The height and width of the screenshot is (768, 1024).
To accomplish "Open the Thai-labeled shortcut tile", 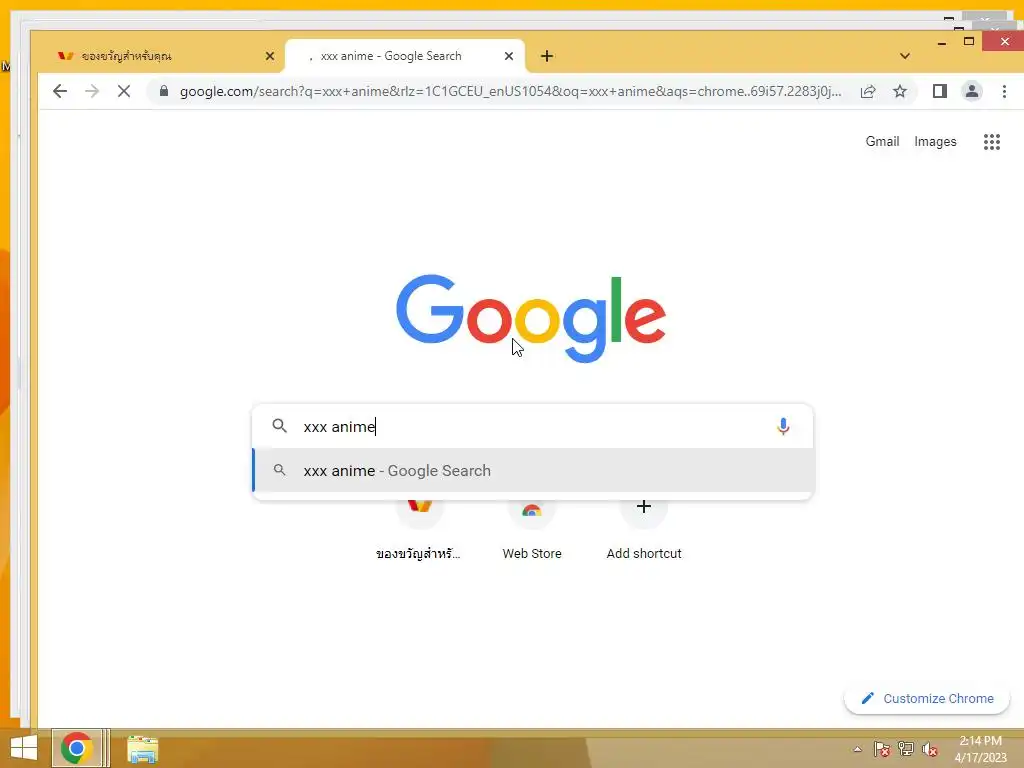I will (x=419, y=529).
